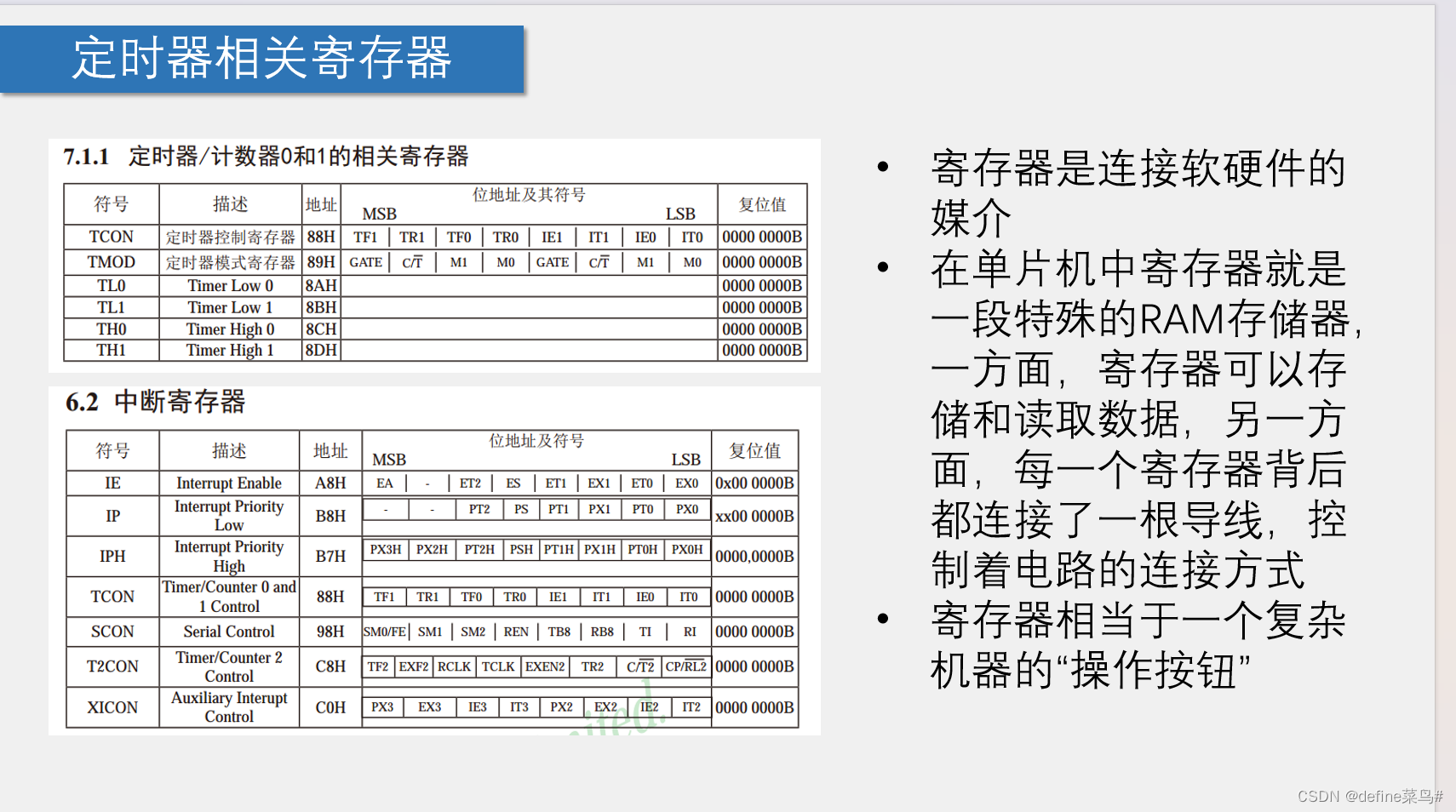Viewport: 1456px width, 812px height.
Task: Click the 定时器控制寄存器 description cell
Action: tap(231, 237)
